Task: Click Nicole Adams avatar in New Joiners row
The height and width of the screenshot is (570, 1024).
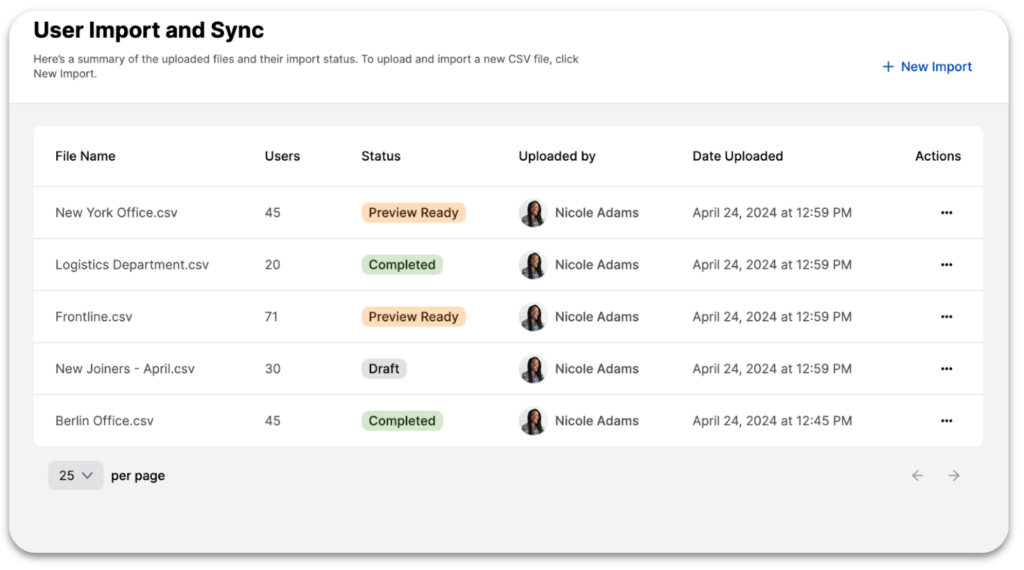Action: coord(533,369)
